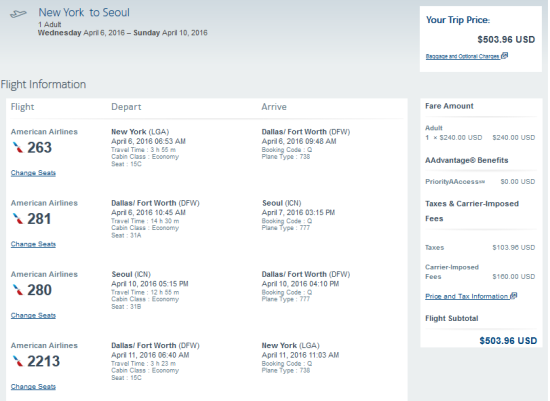Click the Depart column header

tap(126, 107)
